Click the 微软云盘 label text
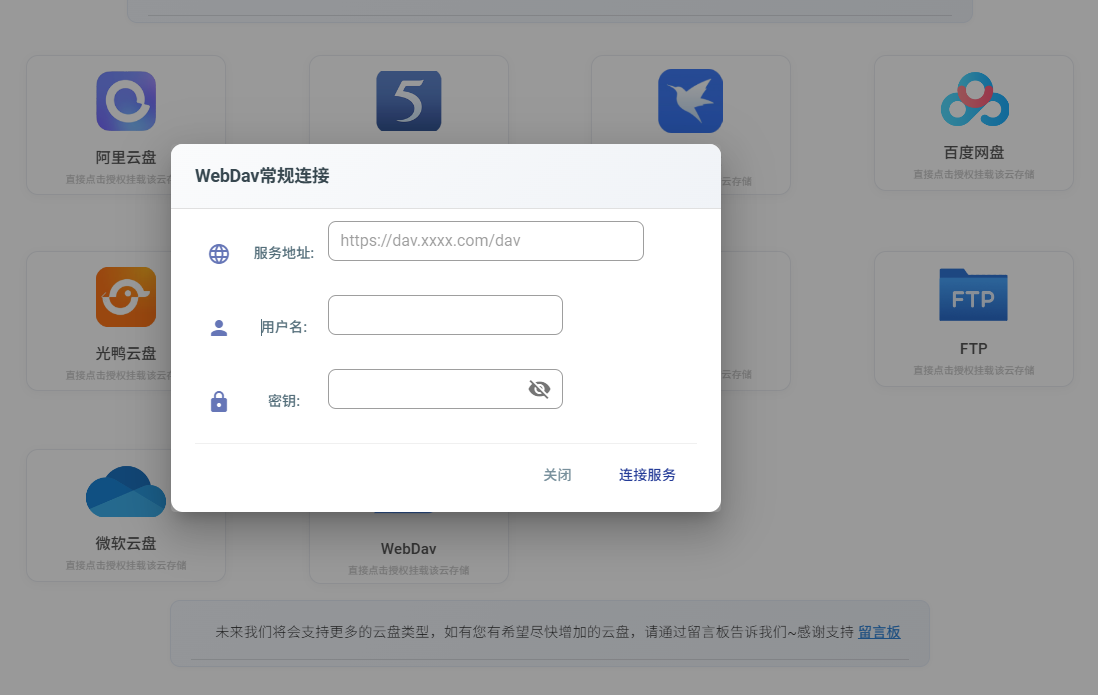 (x=126, y=543)
